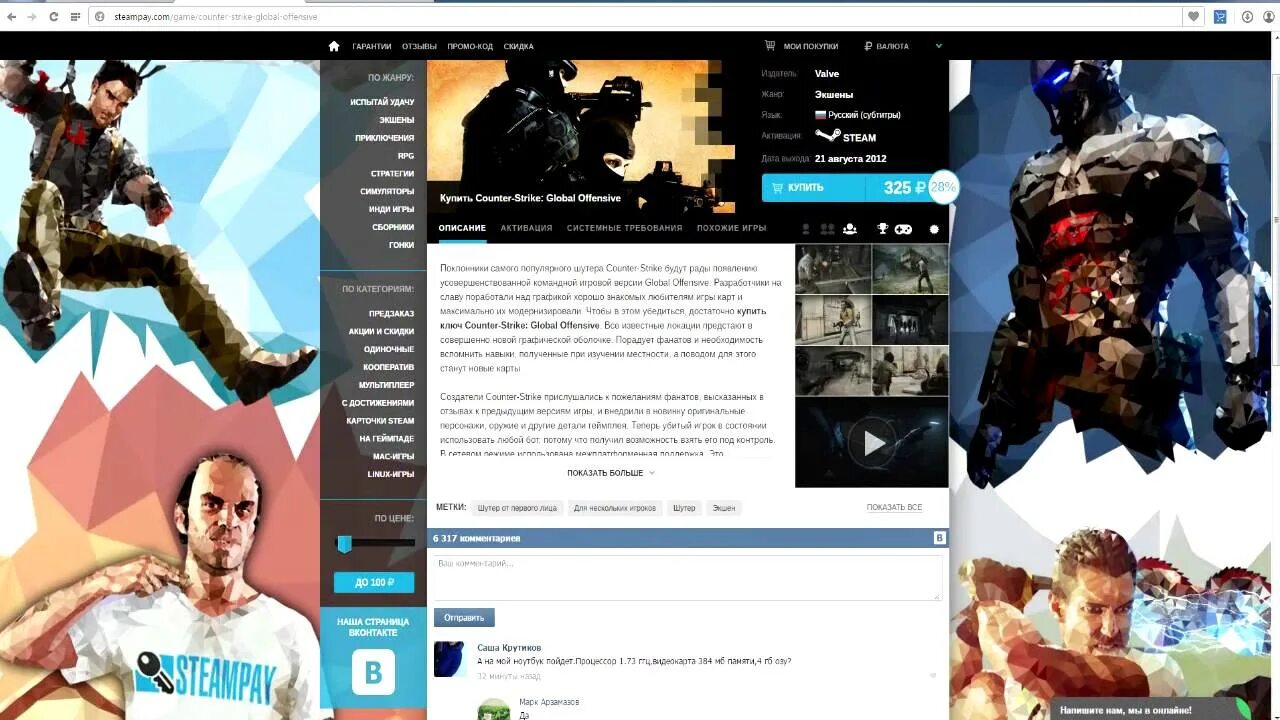The height and width of the screenshot is (720, 1280).
Task: Open the Гонки genre
Action: (401, 245)
